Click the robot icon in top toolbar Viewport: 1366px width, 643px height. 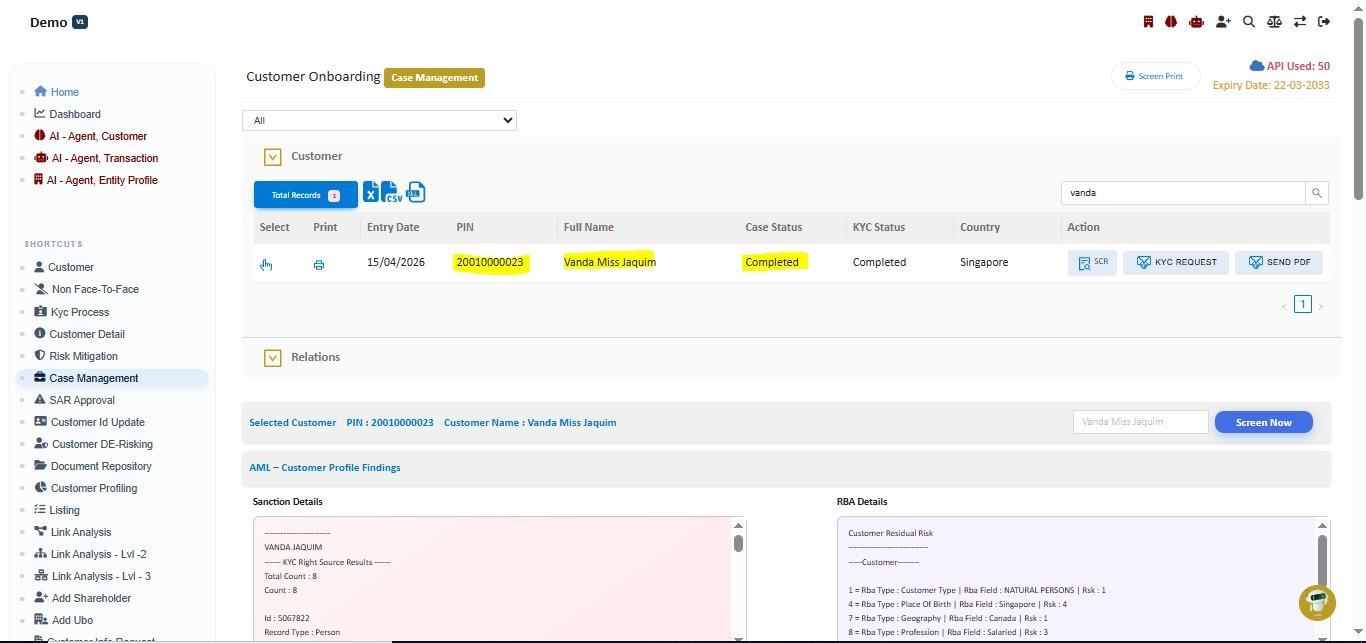[1196, 22]
